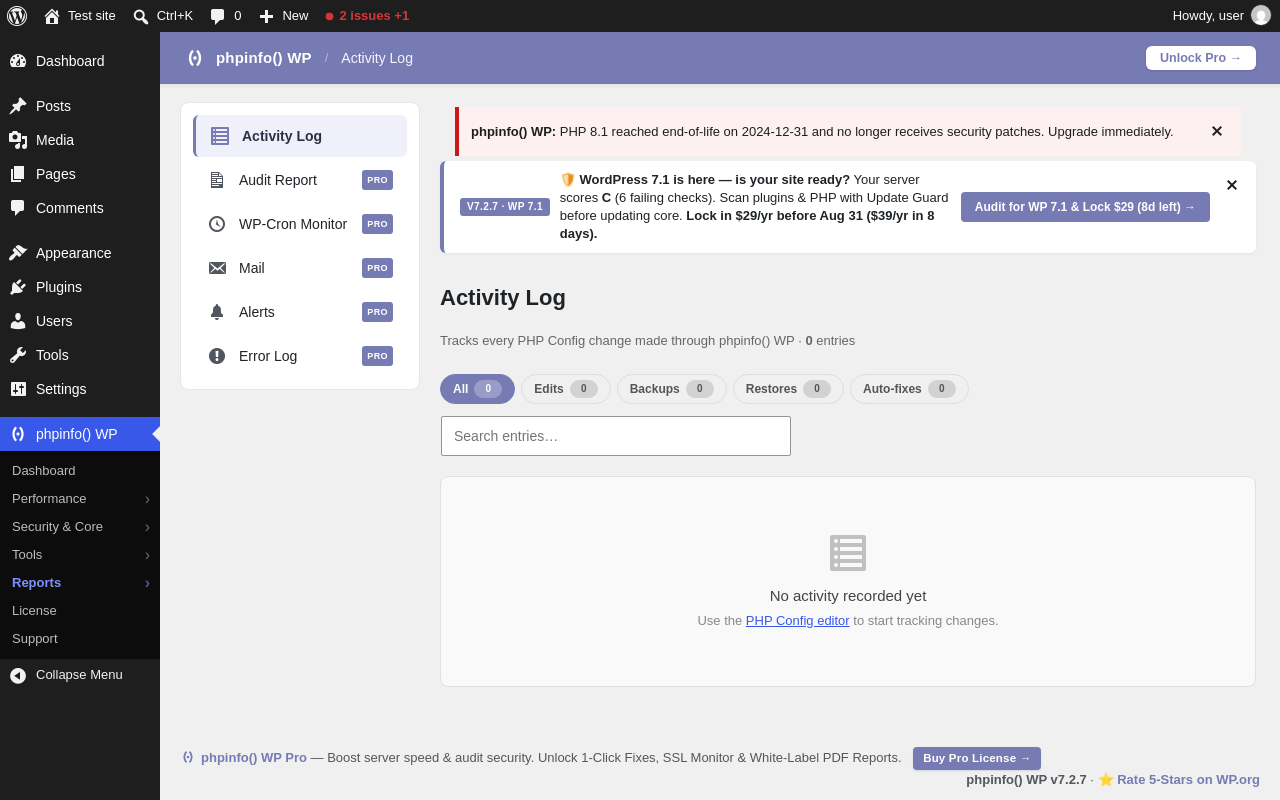
Task: Open Plugins plug icon
Action: point(18,287)
